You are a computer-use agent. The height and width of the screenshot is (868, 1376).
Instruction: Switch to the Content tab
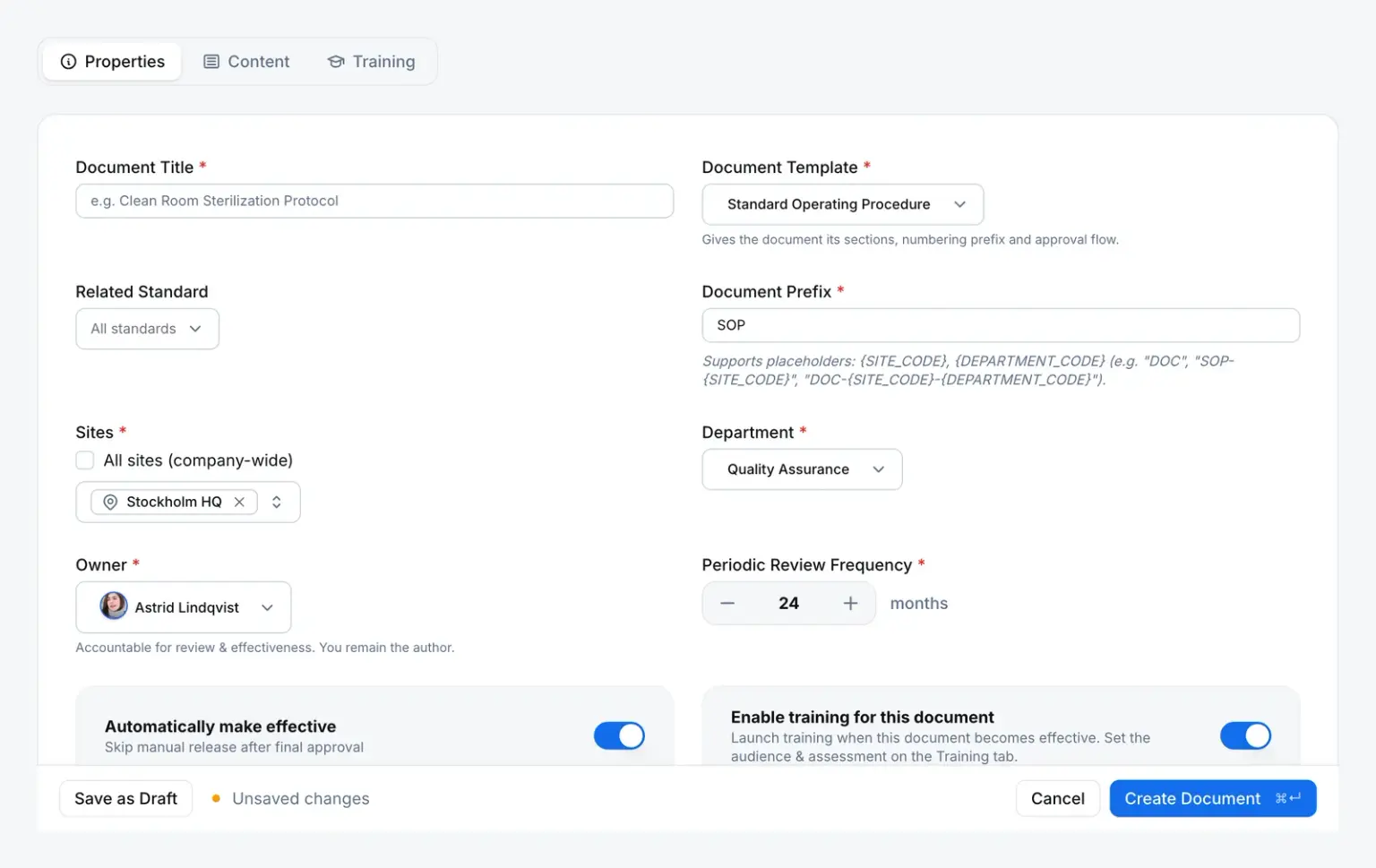pyautogui.click(x=246, y=62)
